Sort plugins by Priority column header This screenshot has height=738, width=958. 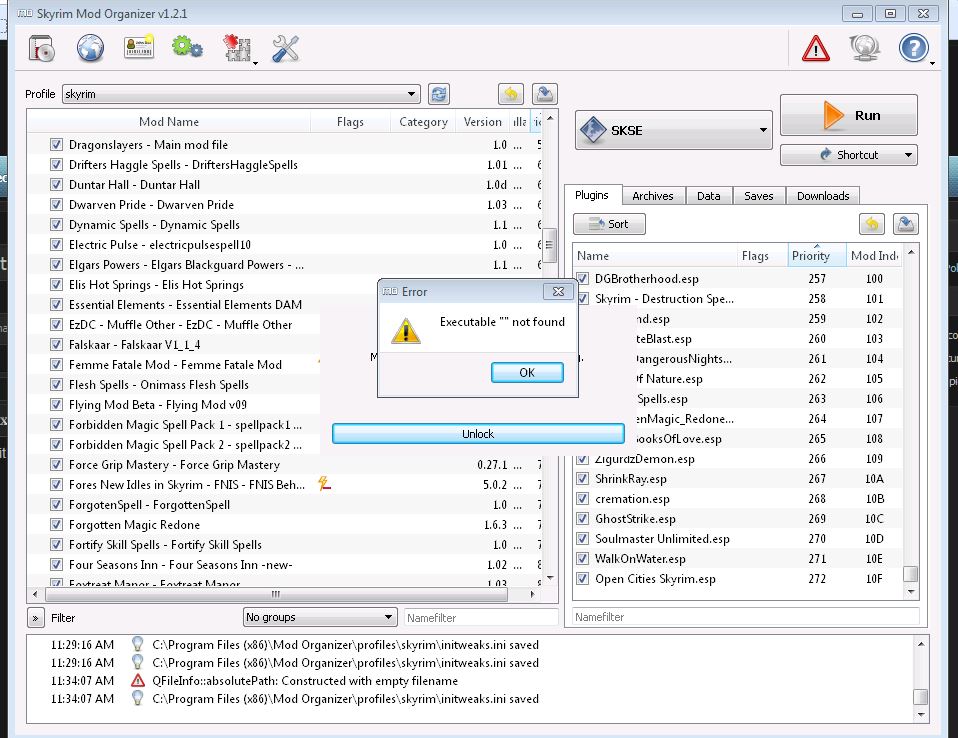point(816,255)
